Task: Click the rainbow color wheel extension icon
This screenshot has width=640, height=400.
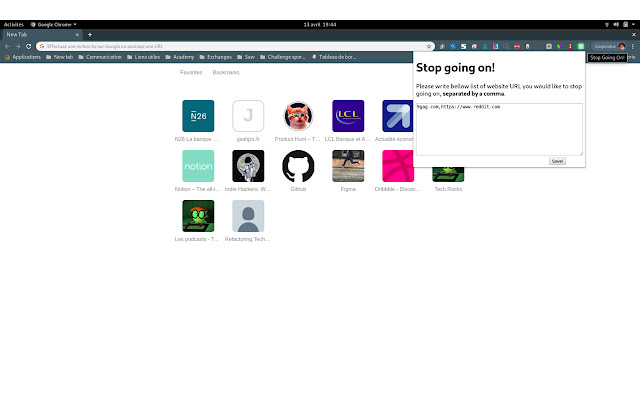Action: (560, 47)
